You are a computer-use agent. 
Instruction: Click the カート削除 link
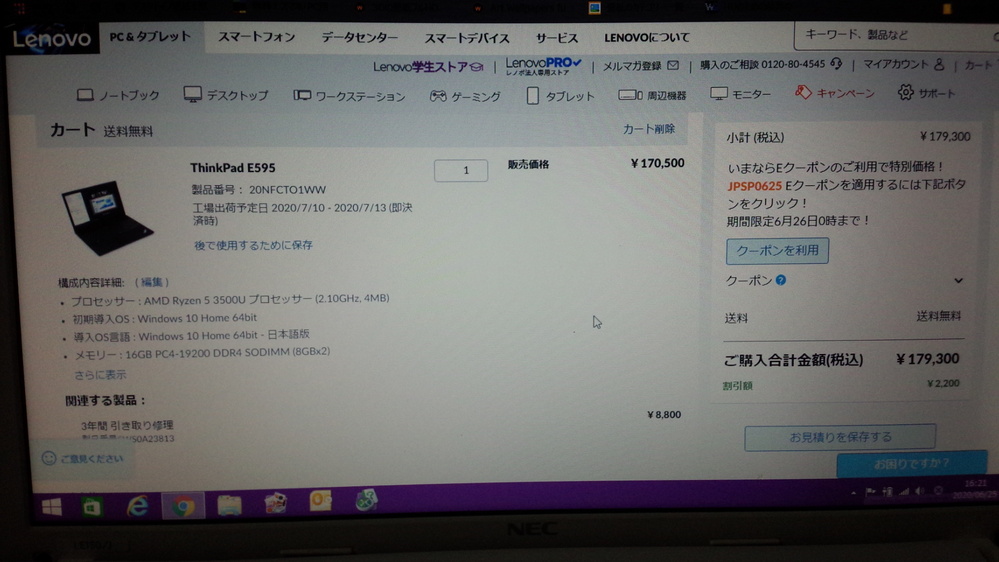[x=649, y=129]
